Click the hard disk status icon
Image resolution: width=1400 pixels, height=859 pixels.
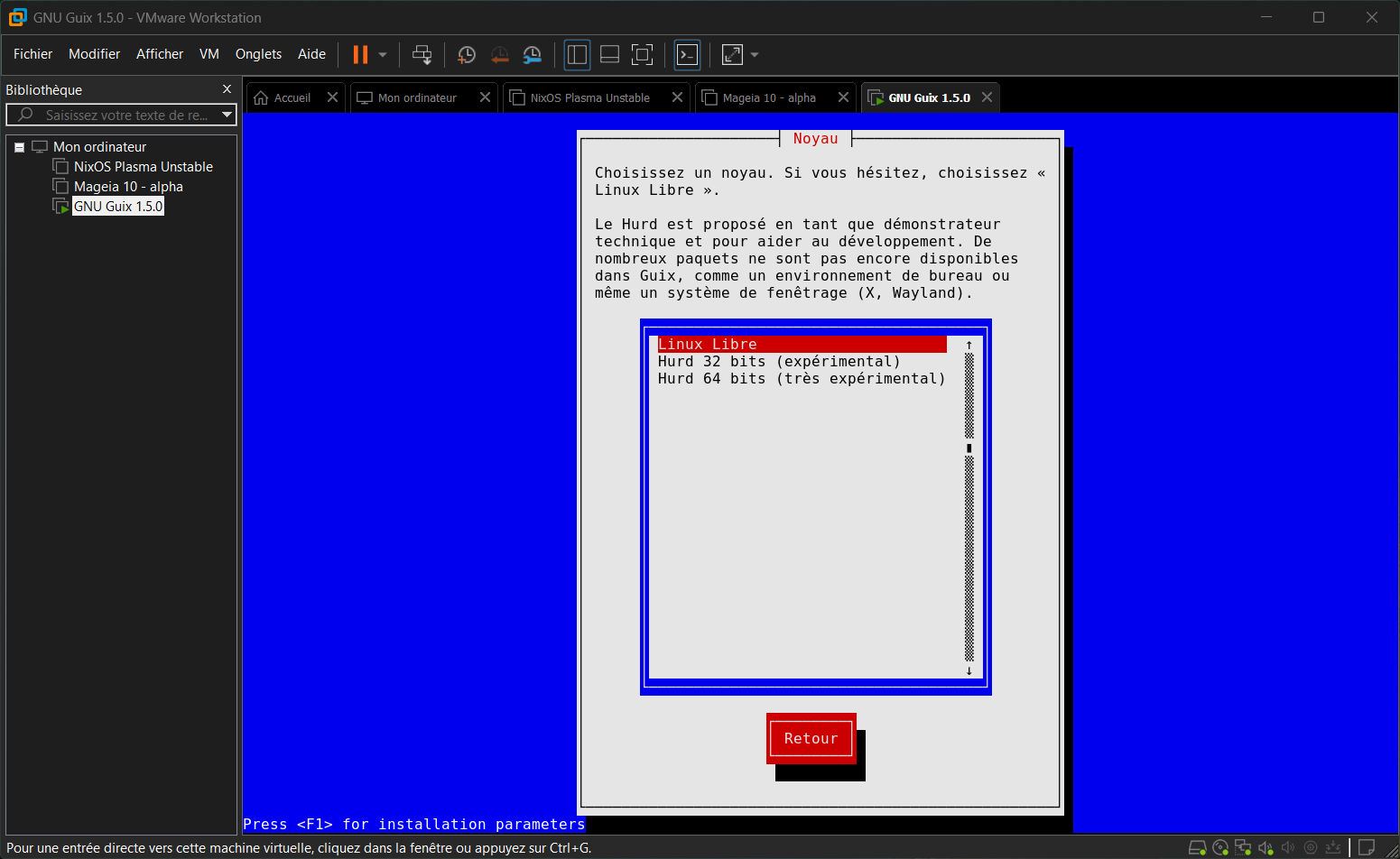(x=1197, y=847)
